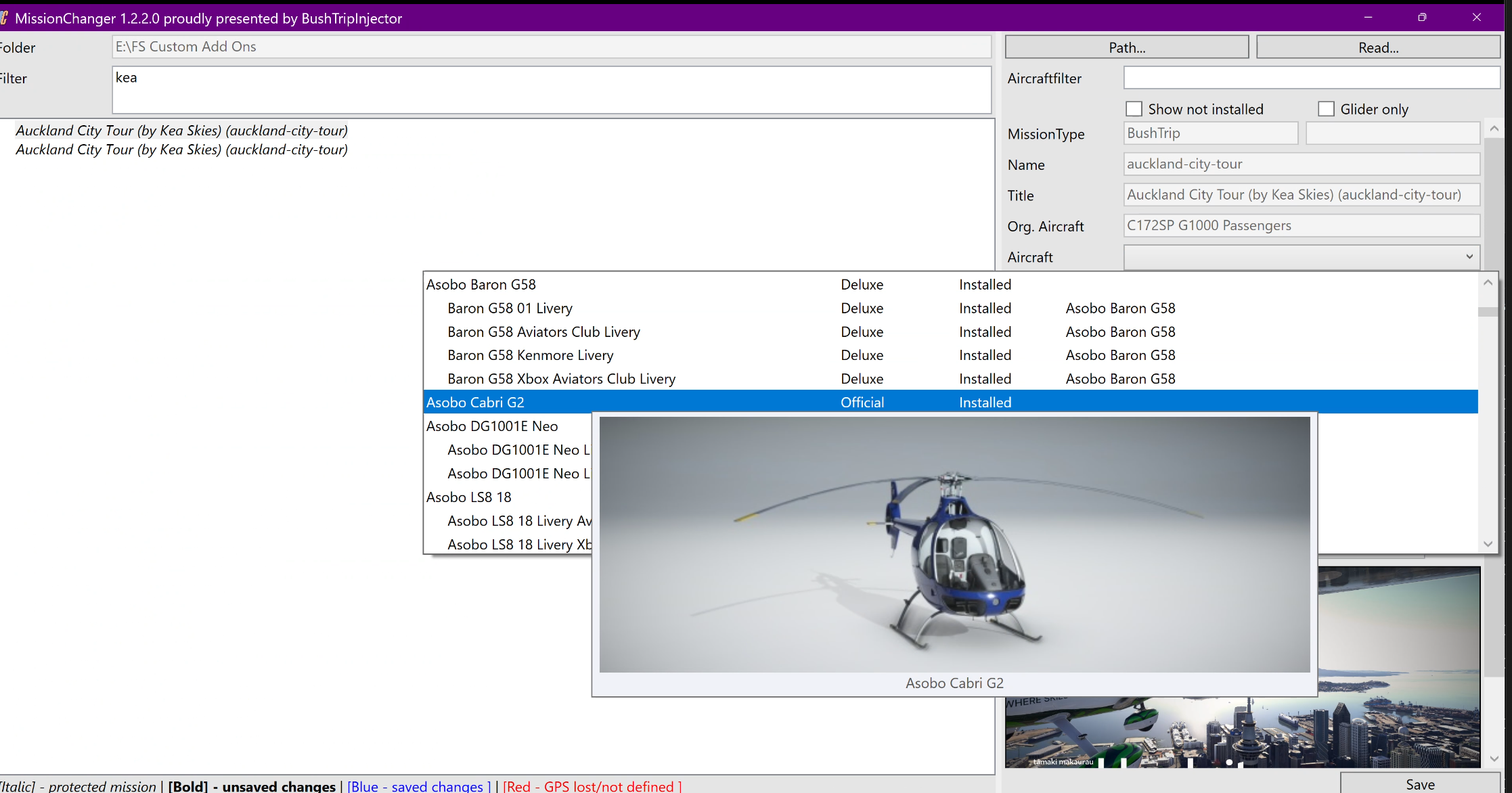The height and width of the screenshot is (793, 1512).
Task: Select the Asobo Cabri G2 row
Action: click(475, 403)
